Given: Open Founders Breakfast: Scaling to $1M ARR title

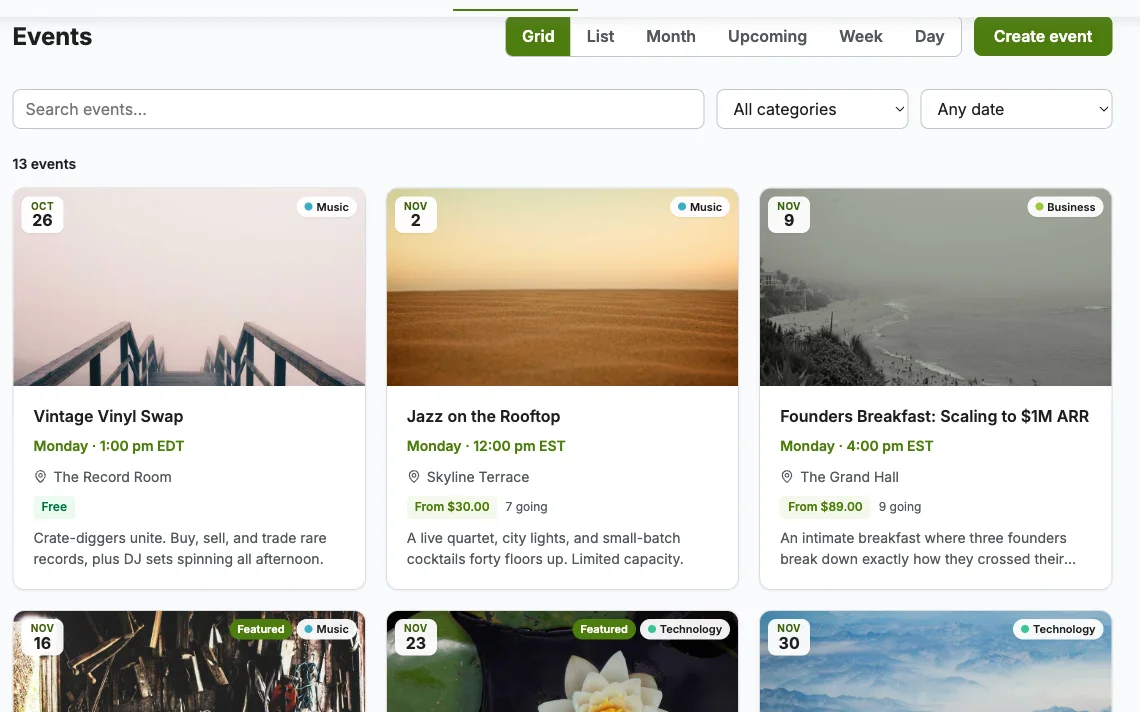Looking at the screenshot, I should [x=934, y=416].
